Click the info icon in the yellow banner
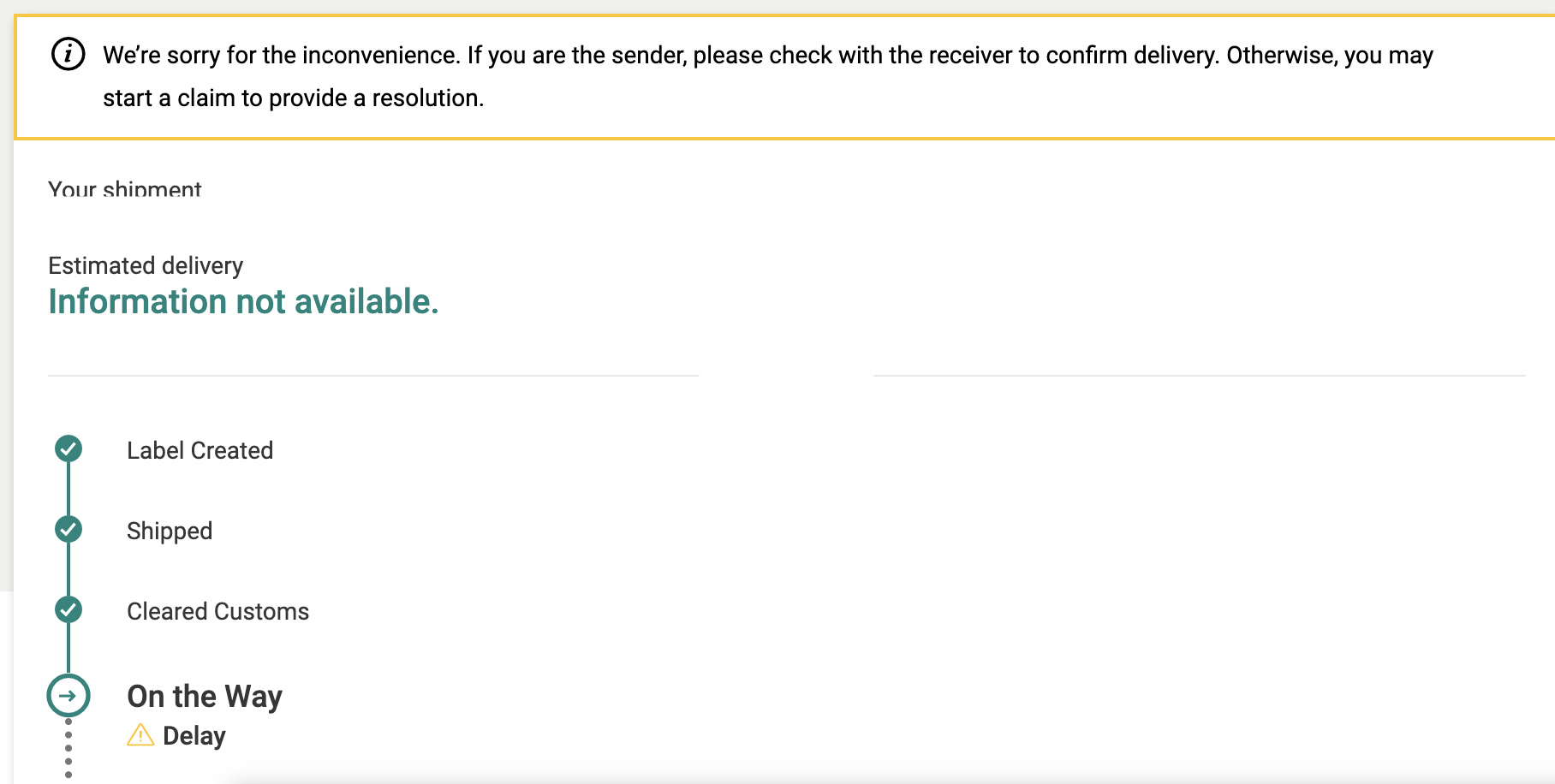Viewport: 1555px width, 784px height. point(69,55)
